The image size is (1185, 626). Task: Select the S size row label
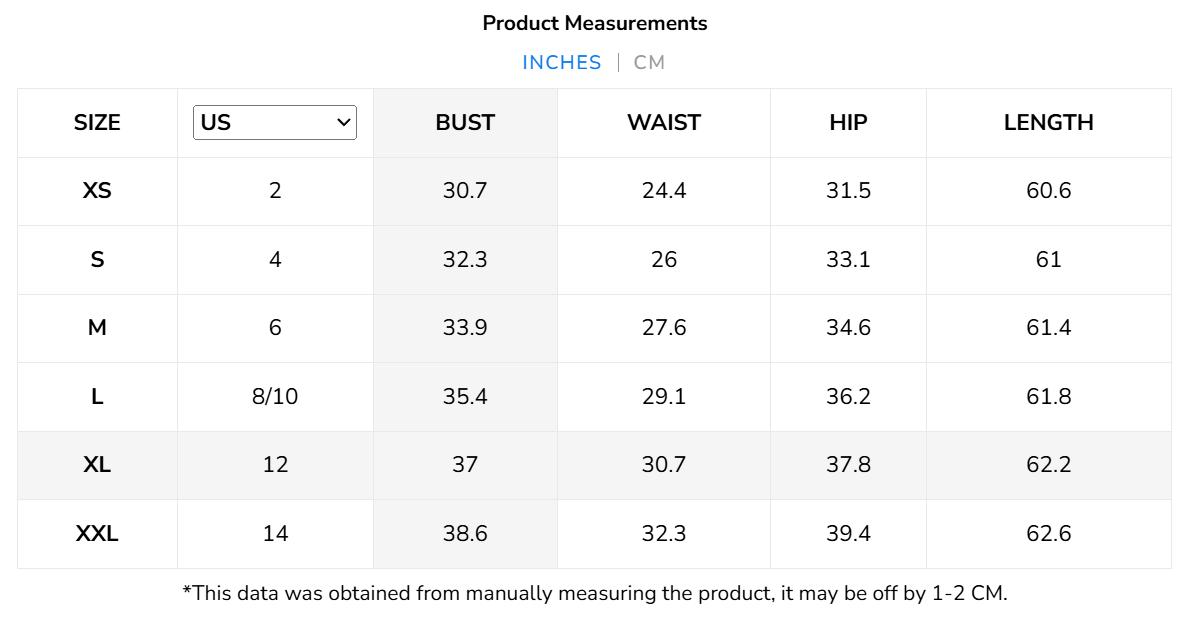pos(97,260)
